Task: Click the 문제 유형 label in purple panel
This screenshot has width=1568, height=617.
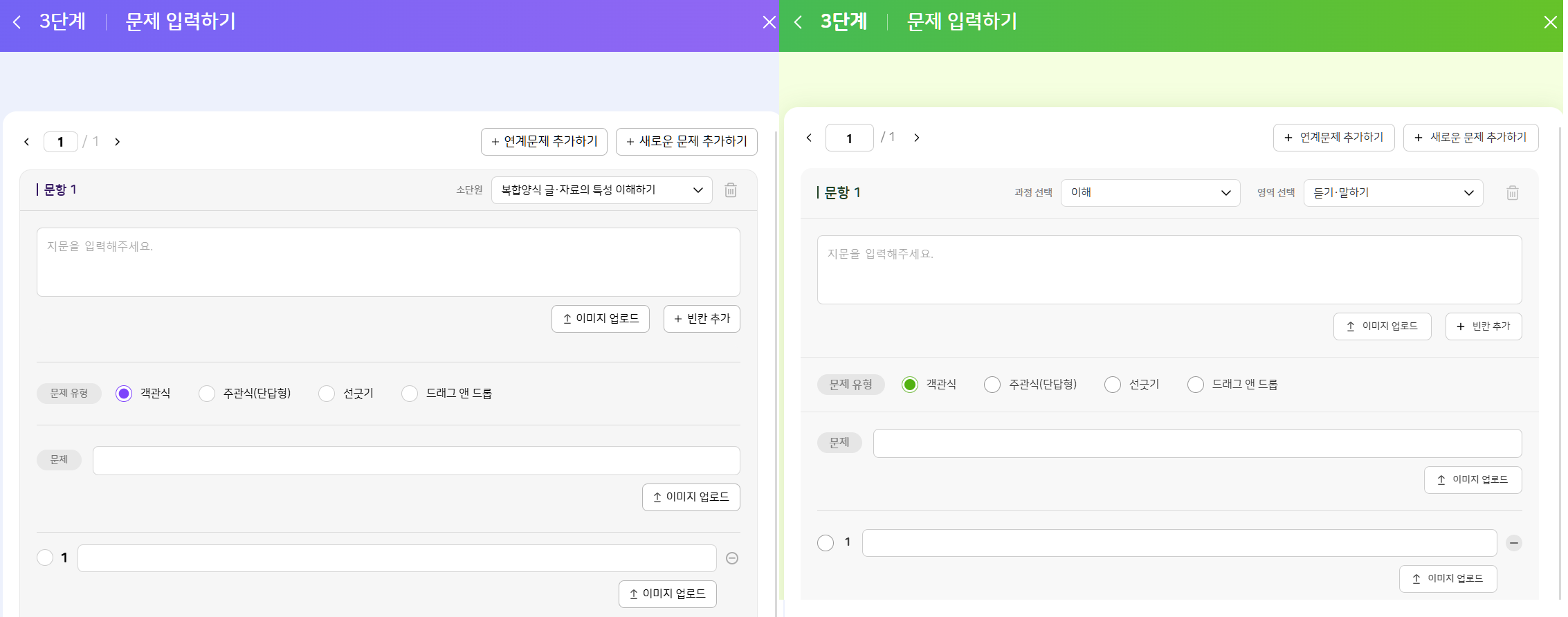Action: coord(69,394)
